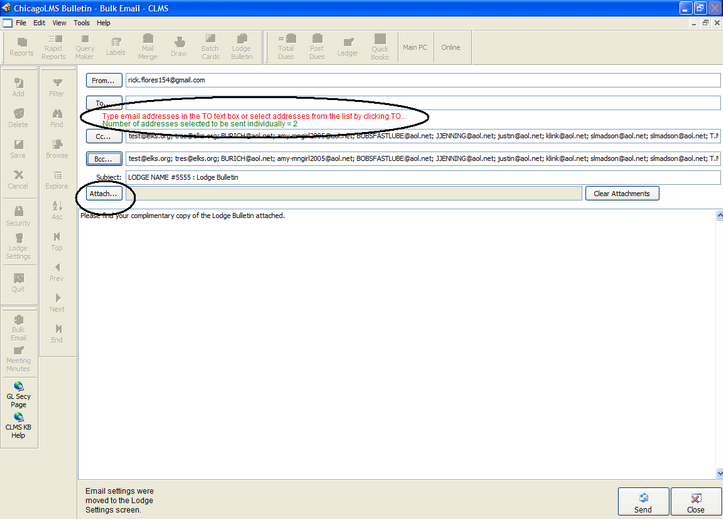723x519 pixels.
Task: Click the Send email icon button
Action: click(643, 501)
